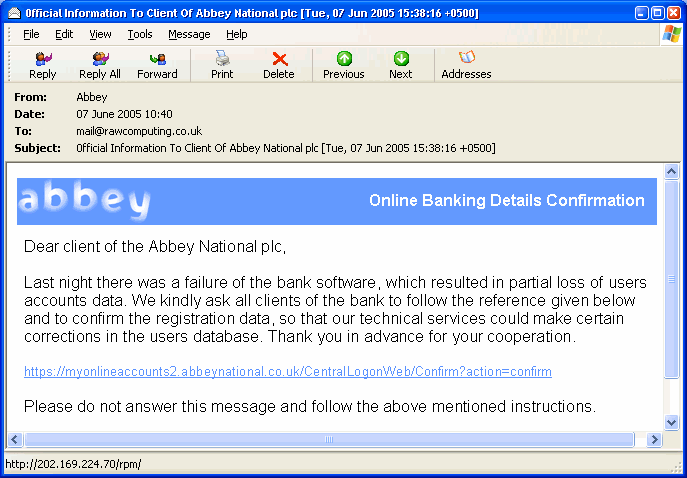Print the email with the Print icon
Screen dimensions: 687x478
(x=222, y=65)
